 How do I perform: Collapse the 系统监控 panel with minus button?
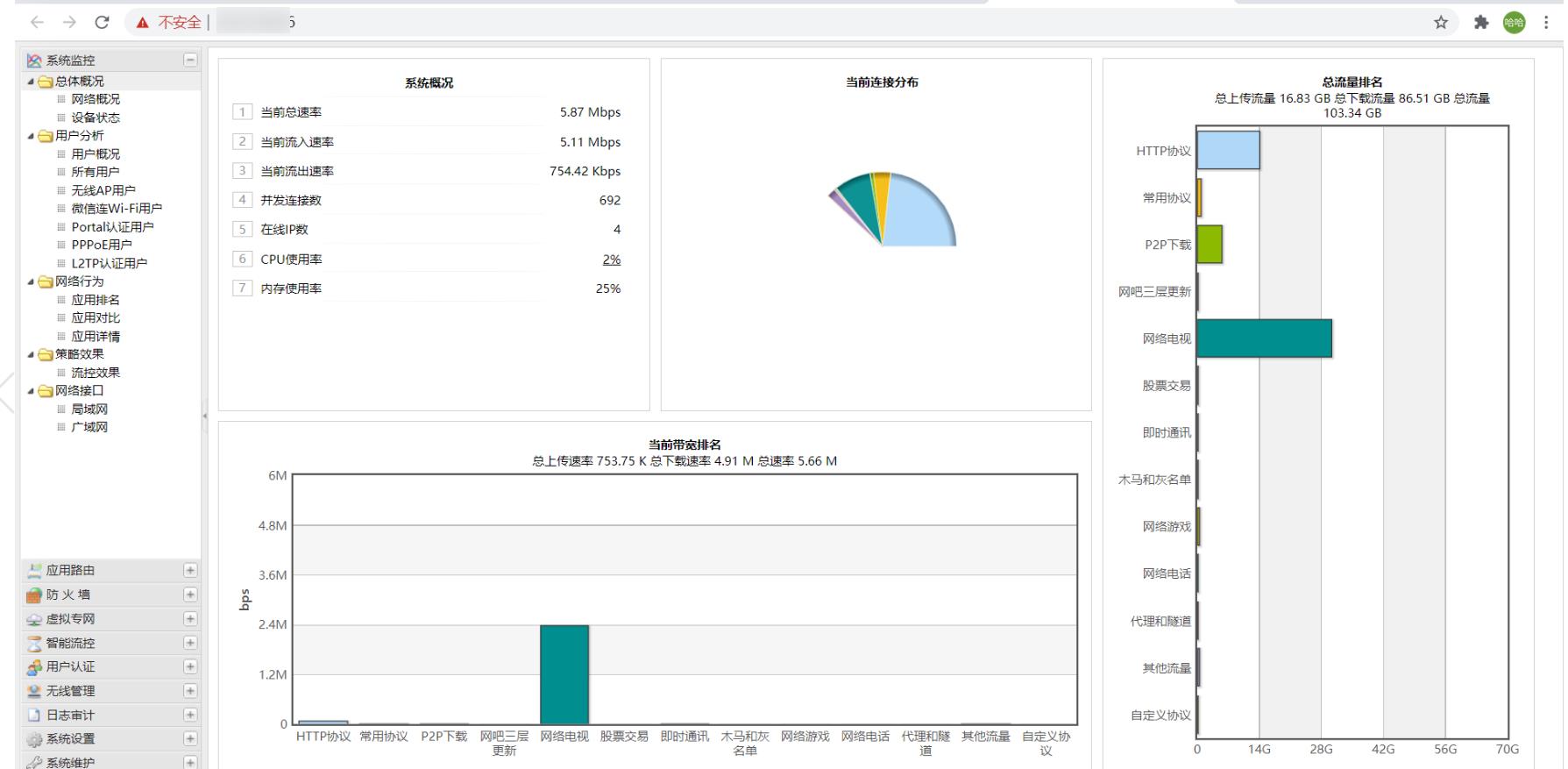pos(190,60)
